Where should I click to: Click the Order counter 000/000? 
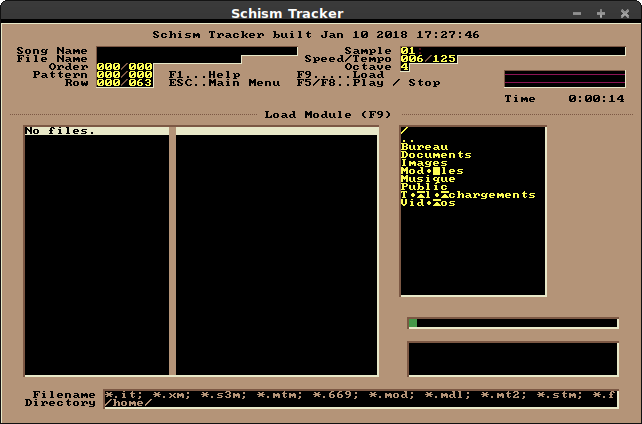[x=124, y=67]
